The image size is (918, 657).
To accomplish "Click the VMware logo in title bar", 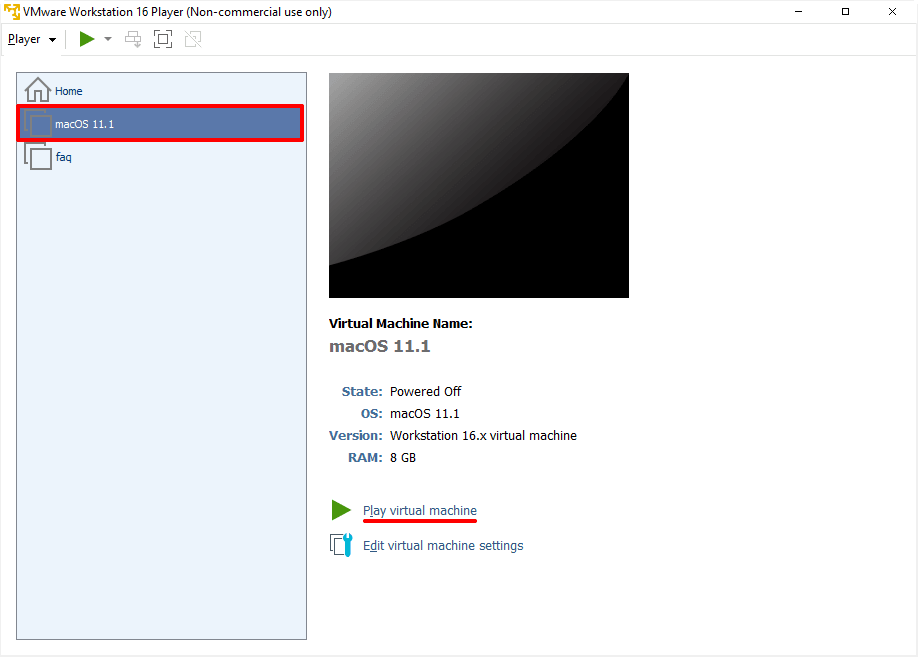I will coord(12,12).
